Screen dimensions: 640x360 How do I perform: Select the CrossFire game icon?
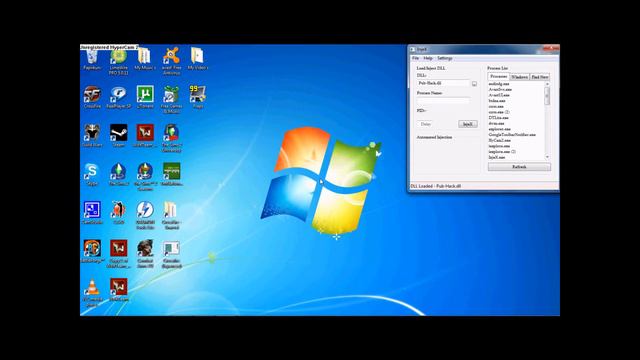click(x=92, y=97)
